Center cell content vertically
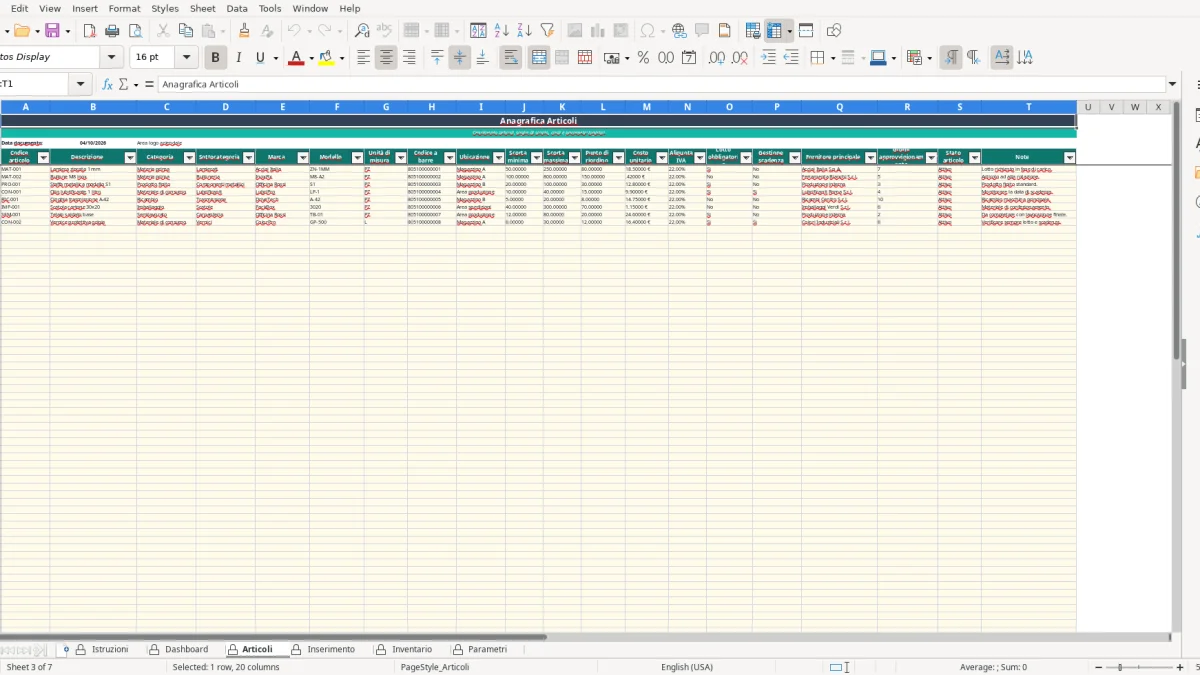This screenshot has width=1200, height=675. click(459, 58)
